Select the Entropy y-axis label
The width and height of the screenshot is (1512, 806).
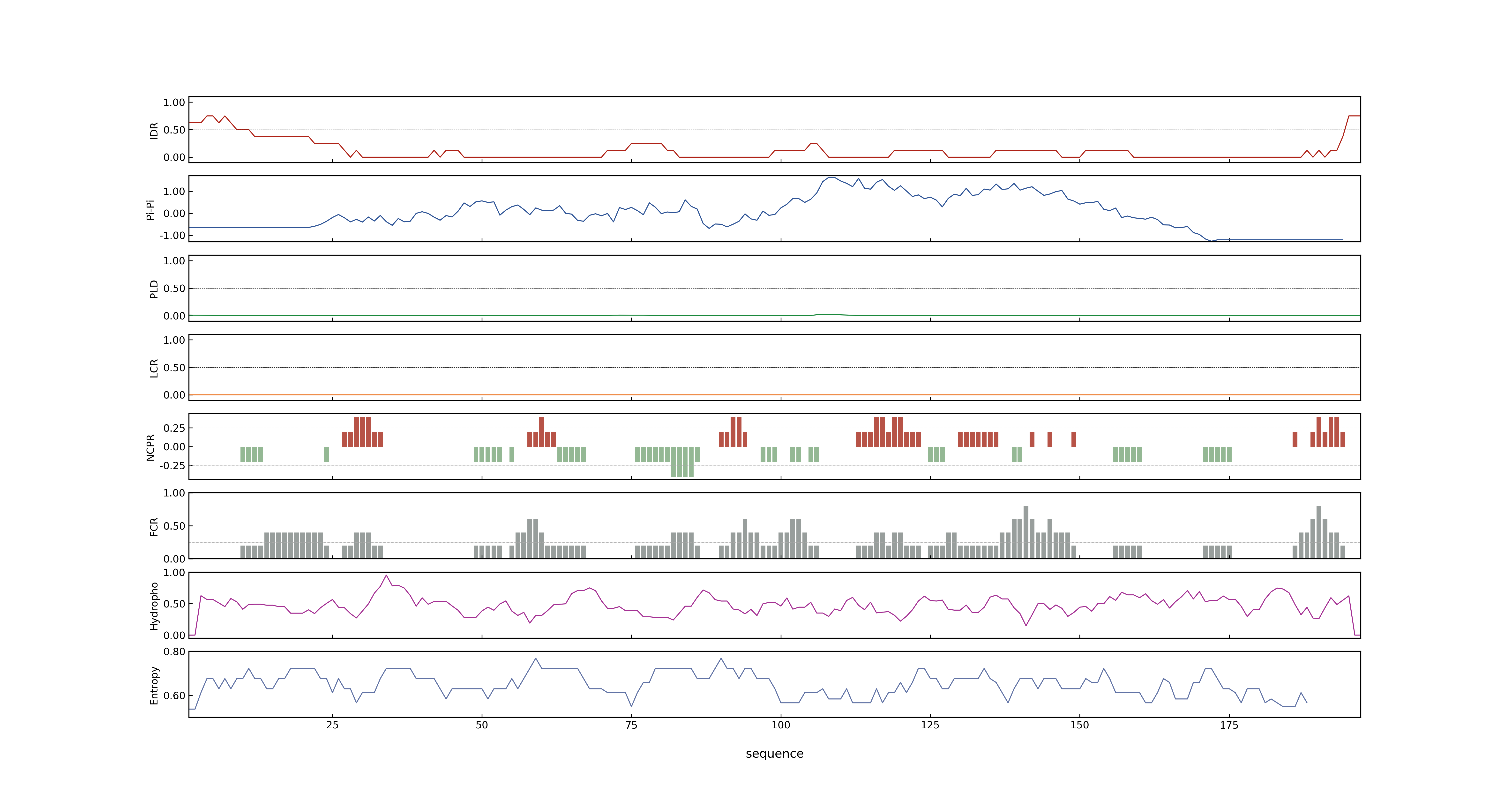(x=154, y=685)
